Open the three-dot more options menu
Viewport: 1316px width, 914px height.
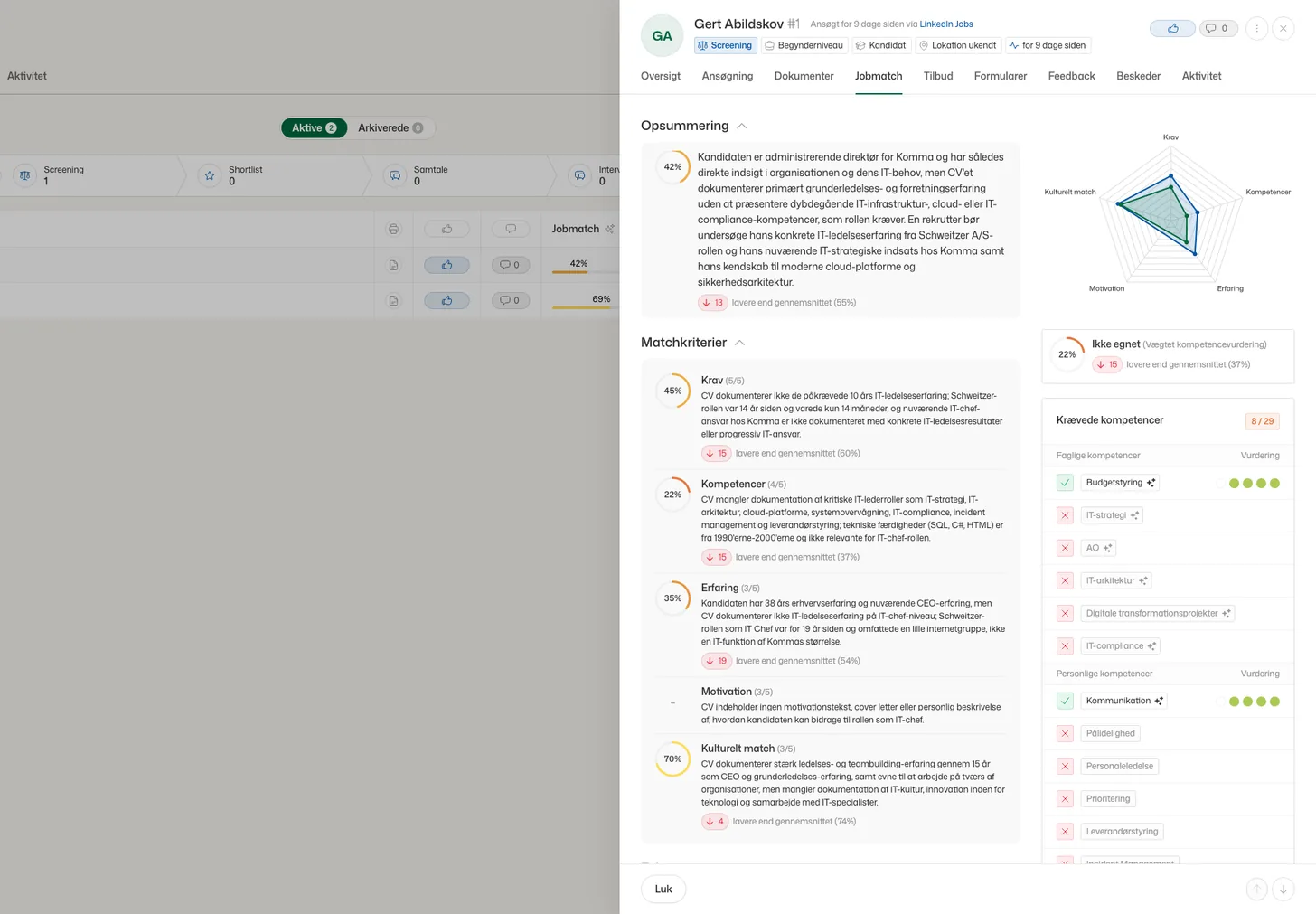coord(1256,28)
